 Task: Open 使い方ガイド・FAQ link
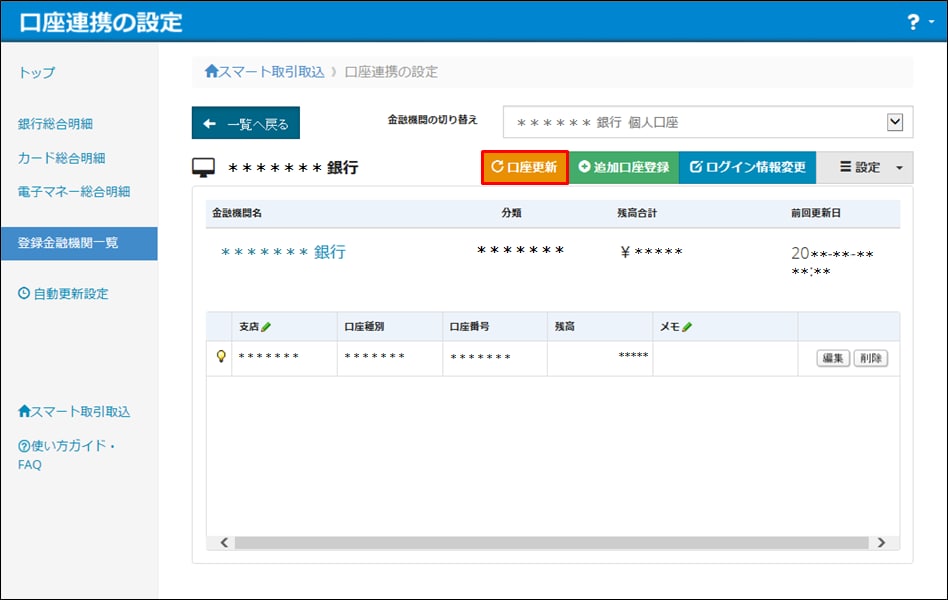pyautogui.click(x=66, y=455)
